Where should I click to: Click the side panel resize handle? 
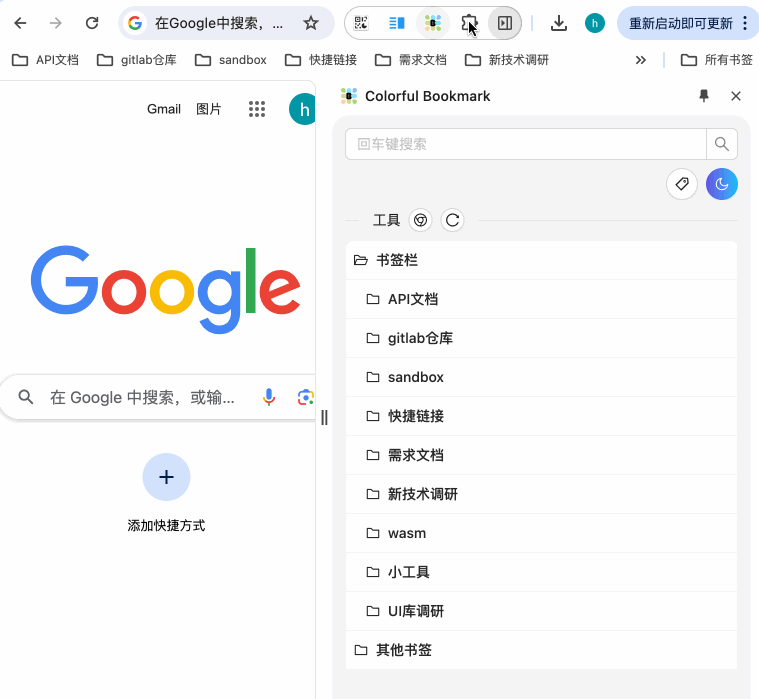[x=324, y=417]
